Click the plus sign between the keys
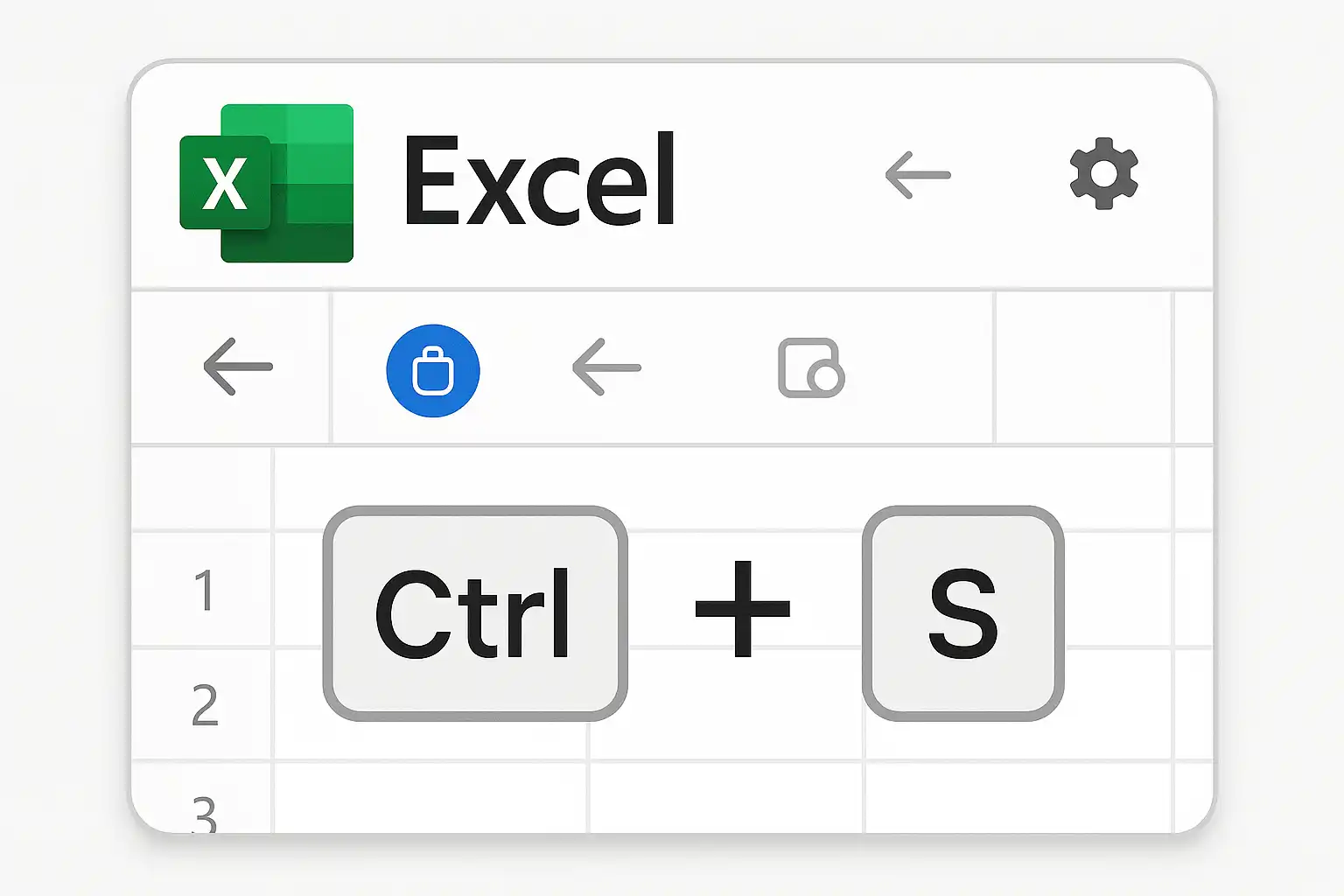 point(743,609)
